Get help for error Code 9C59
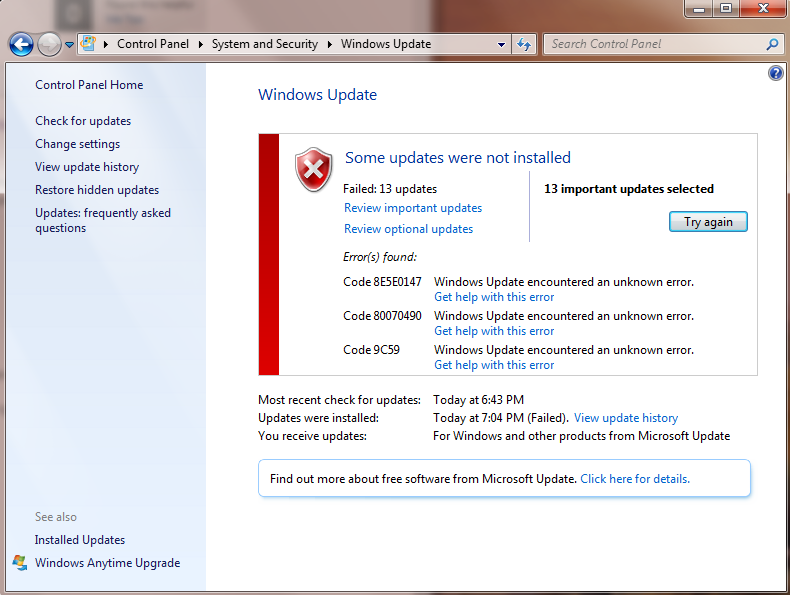 pos(494,365)
